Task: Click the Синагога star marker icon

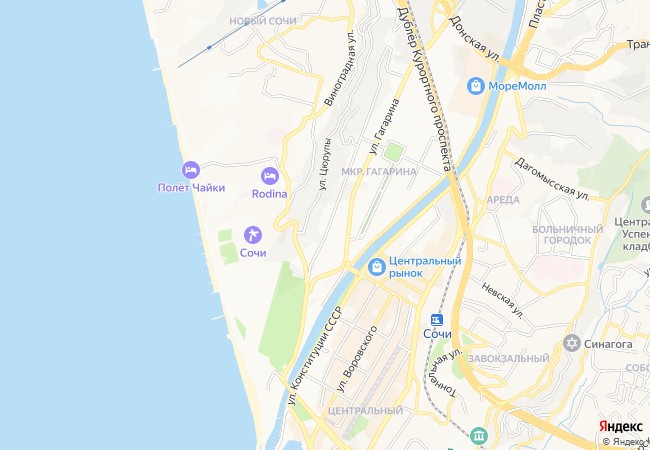Action: click(572, 344)
